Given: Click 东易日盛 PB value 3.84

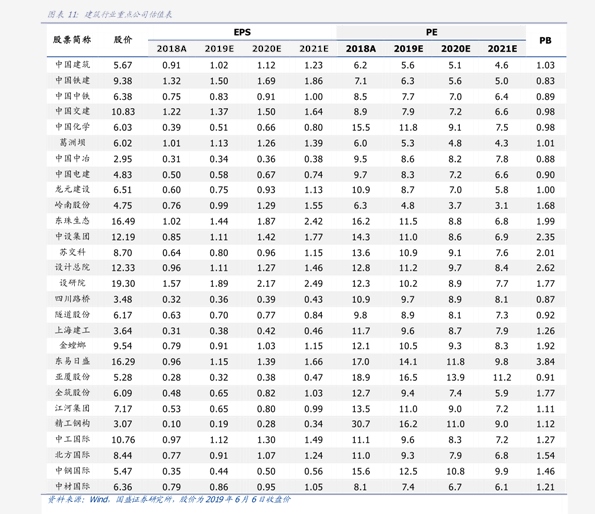Looking at the screenshot, I should tap(545, 362).
